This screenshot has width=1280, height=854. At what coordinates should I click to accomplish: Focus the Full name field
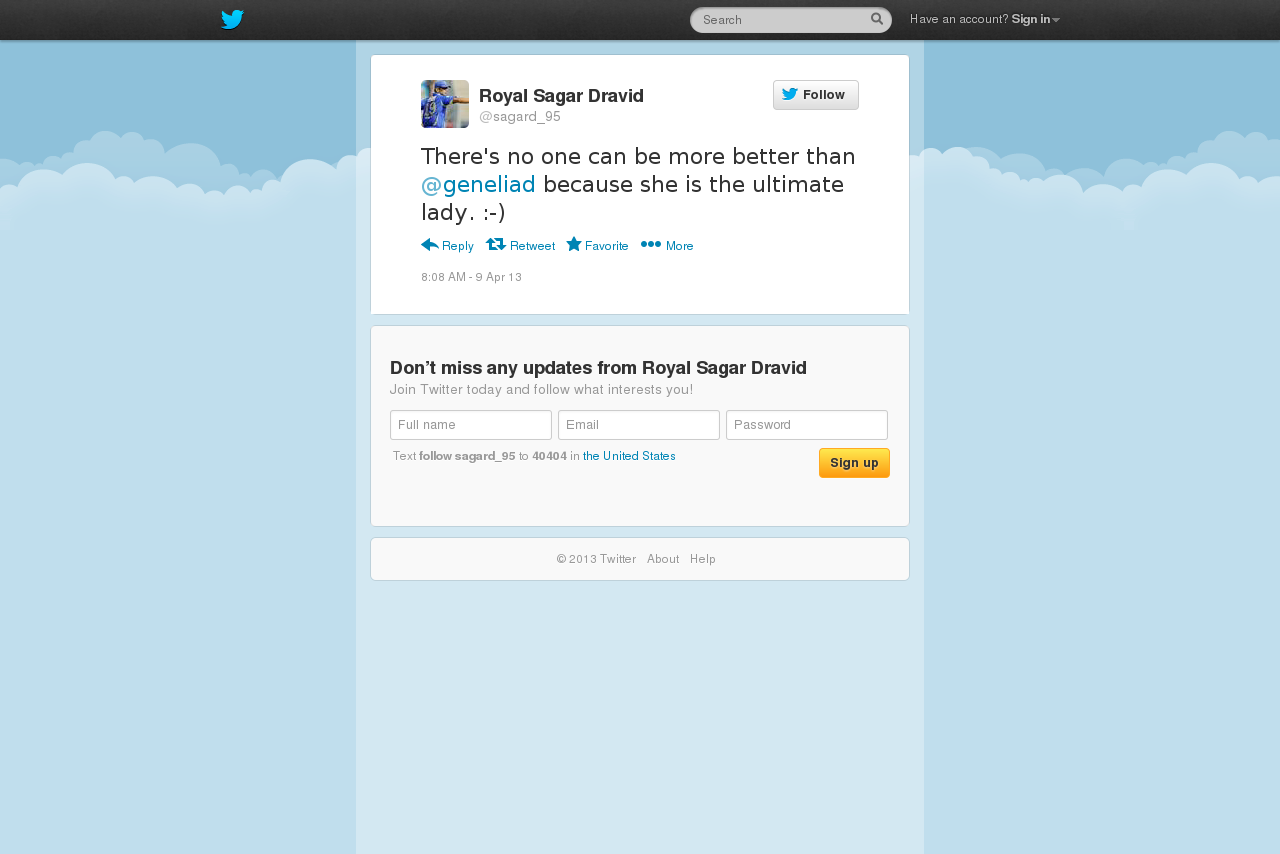pyautogui.click(x=471, y=425)
